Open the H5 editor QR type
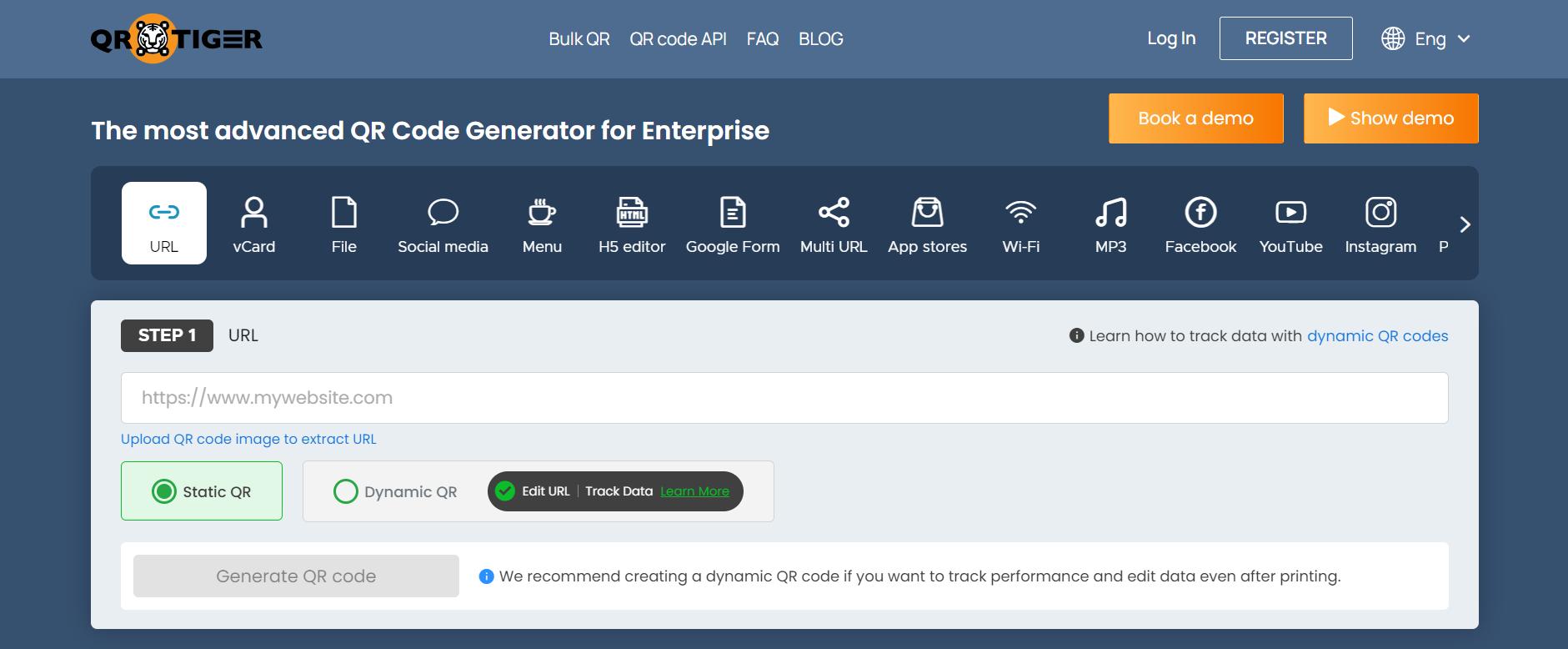The height and width of the screenshot is (649, 1568). (632, 214)
